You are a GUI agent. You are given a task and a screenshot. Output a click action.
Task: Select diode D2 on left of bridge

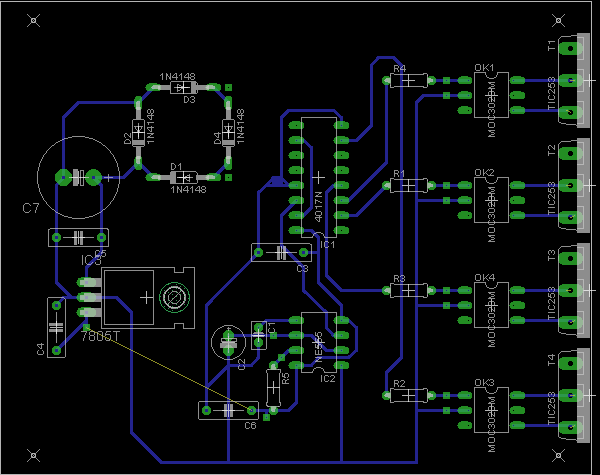[x=138, y=133]
